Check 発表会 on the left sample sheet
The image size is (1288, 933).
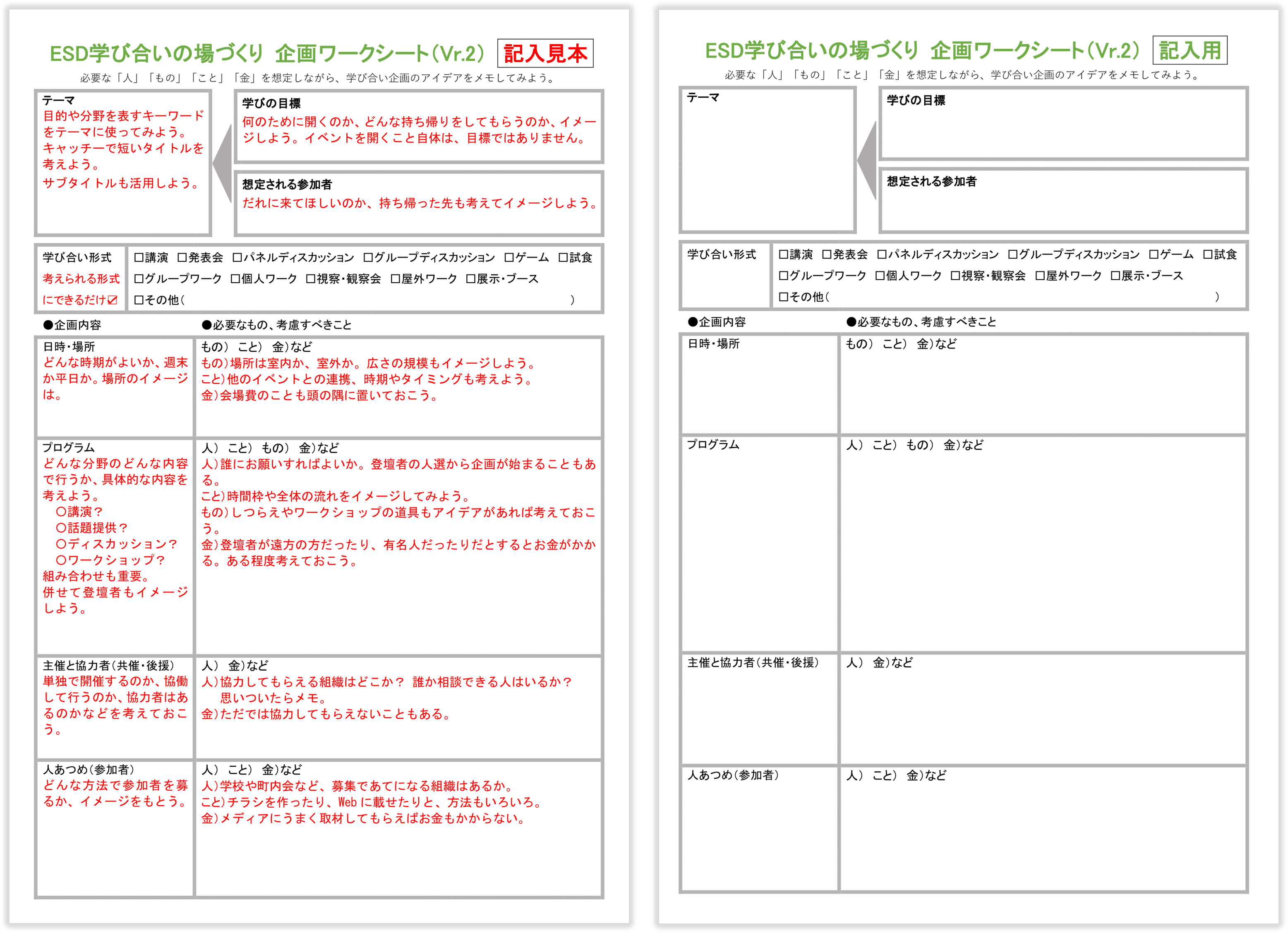[182, 257]
